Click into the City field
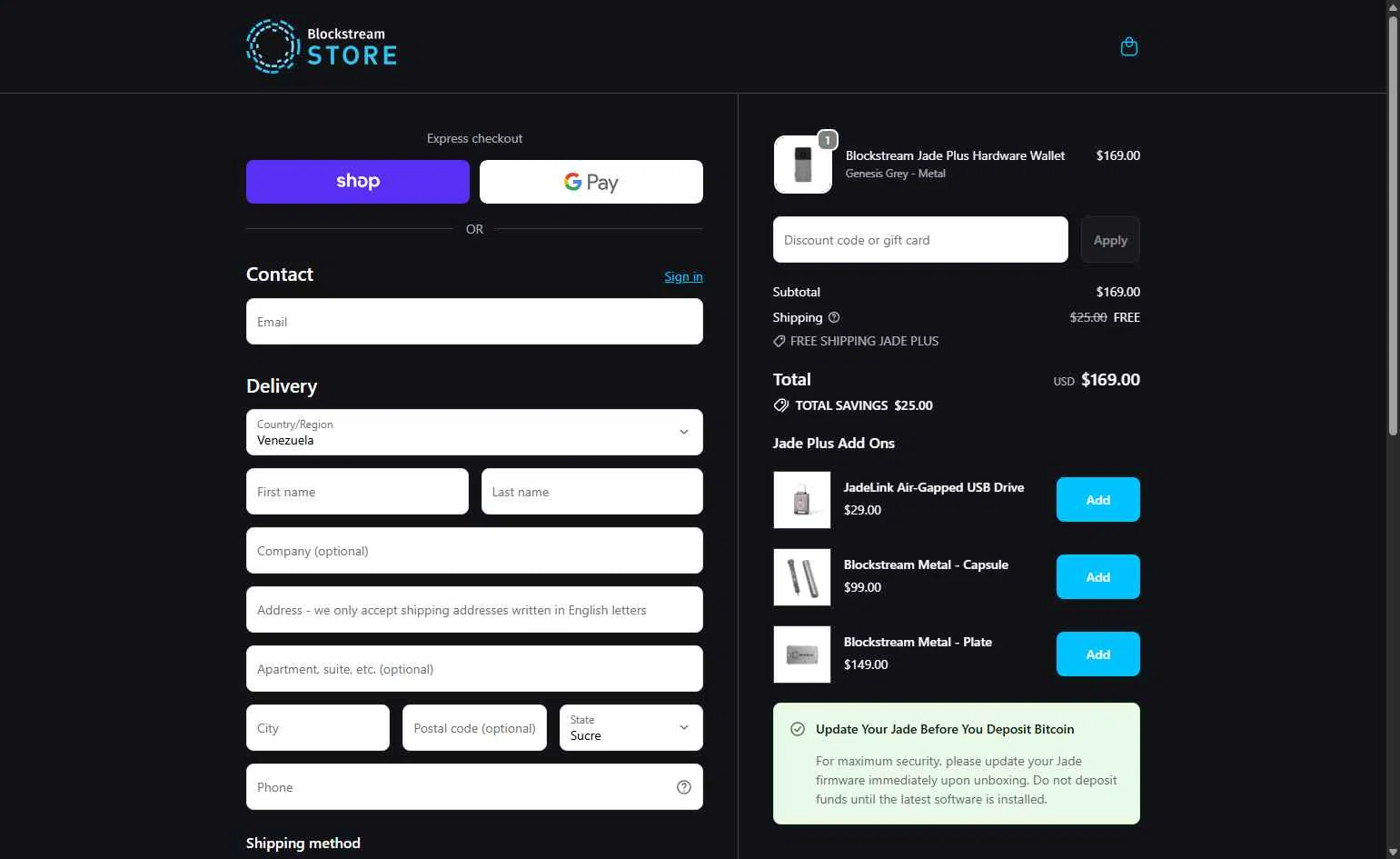This screenshot has height=859, width=1400. (x=318, y=728)
